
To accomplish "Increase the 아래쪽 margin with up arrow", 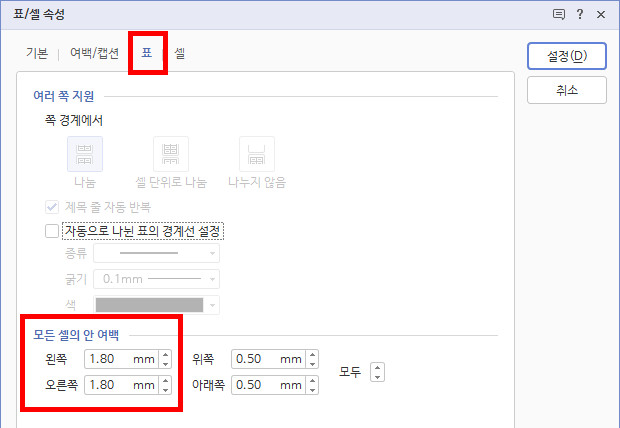I will (x=312, y=380).
